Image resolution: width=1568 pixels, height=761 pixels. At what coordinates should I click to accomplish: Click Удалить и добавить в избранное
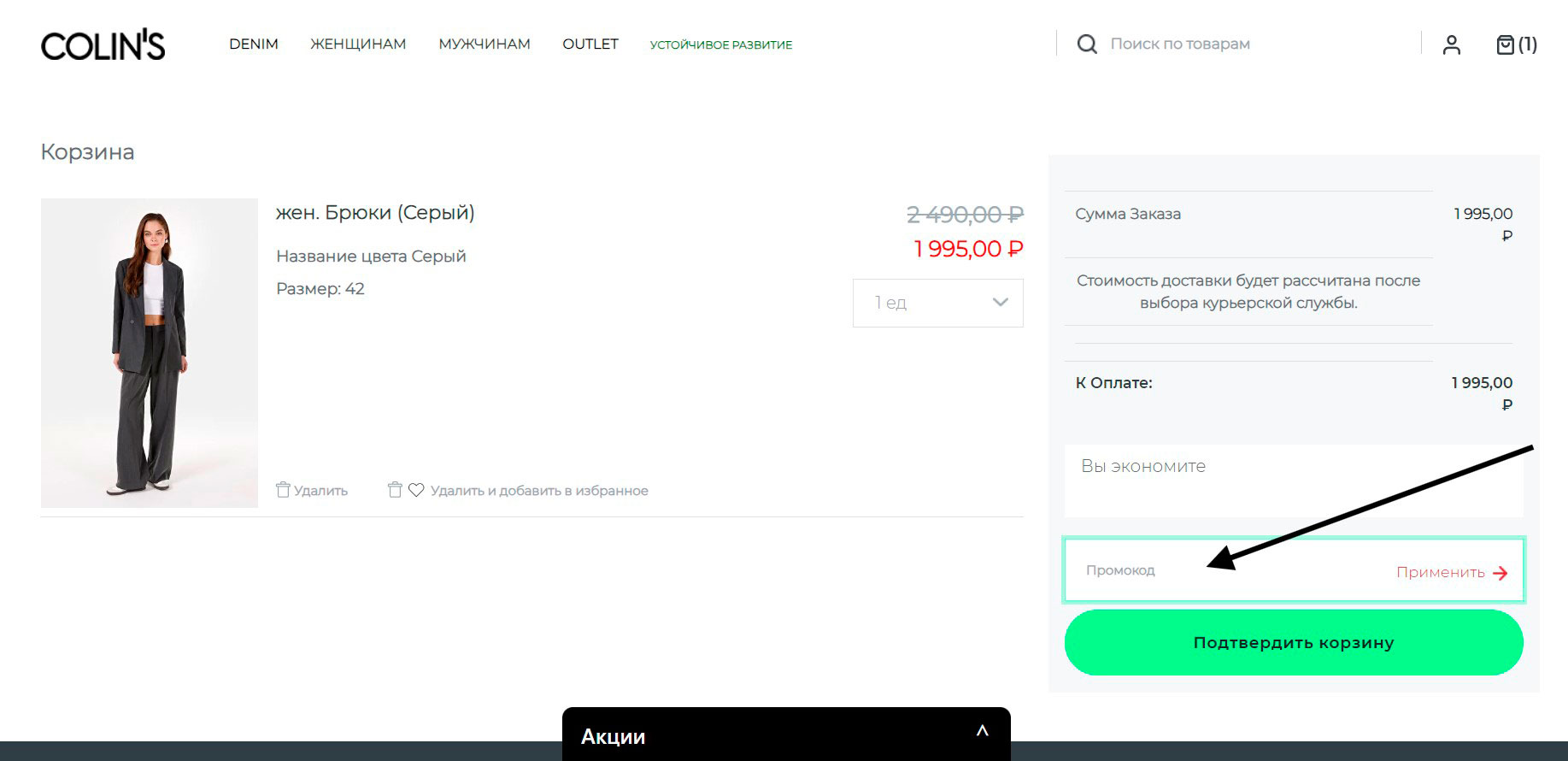[539, 491]
